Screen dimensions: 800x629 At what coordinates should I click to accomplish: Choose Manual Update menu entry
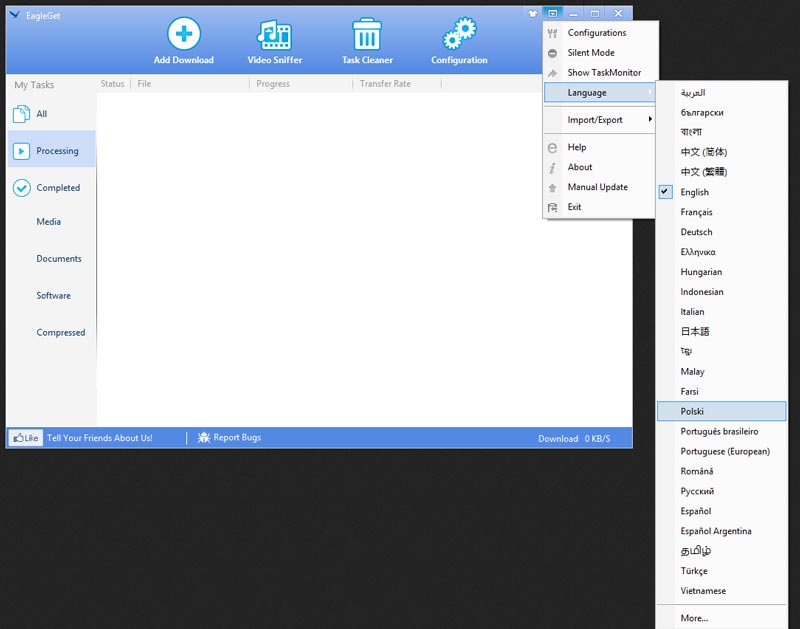click(x=599, y=187)
